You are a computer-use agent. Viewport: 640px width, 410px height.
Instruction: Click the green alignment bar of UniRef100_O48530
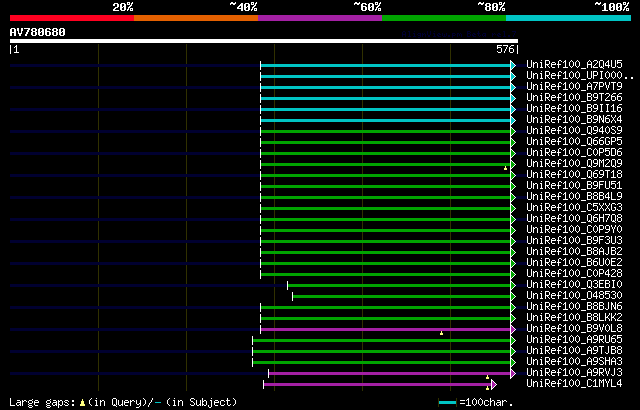(x=401, y=296)
